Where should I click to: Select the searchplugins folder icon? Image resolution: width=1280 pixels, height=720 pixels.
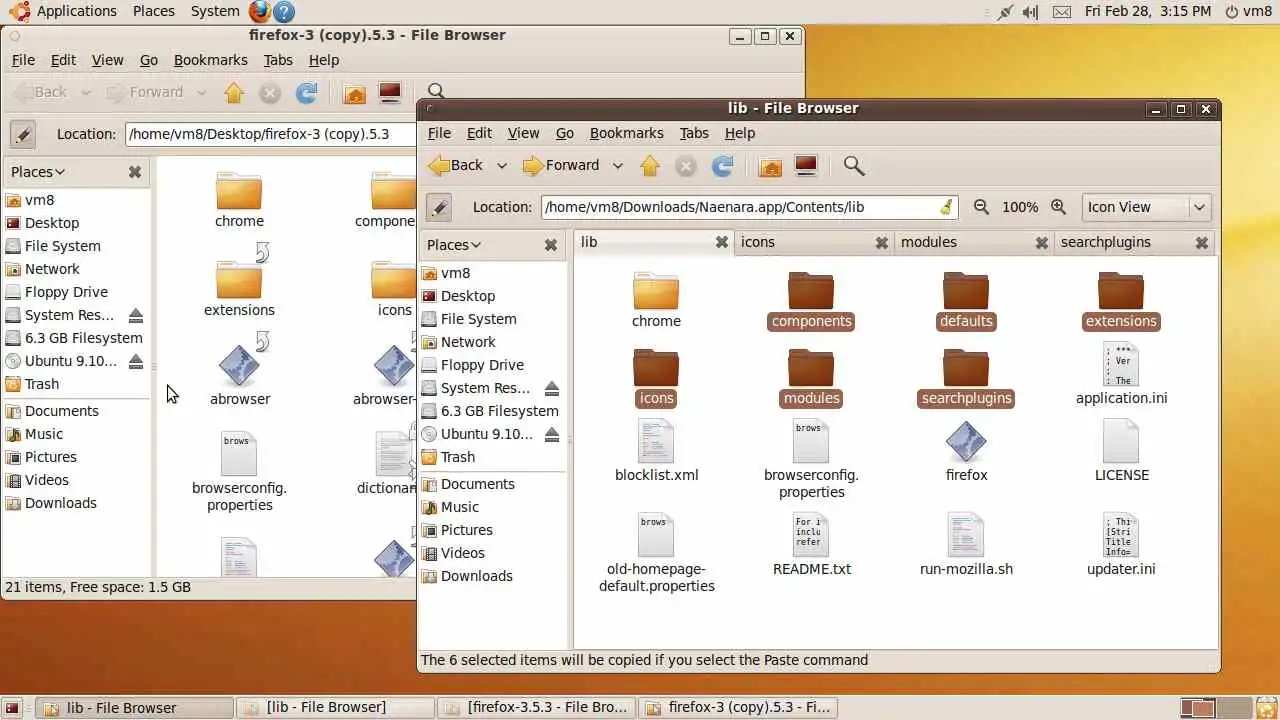(966, 368)
